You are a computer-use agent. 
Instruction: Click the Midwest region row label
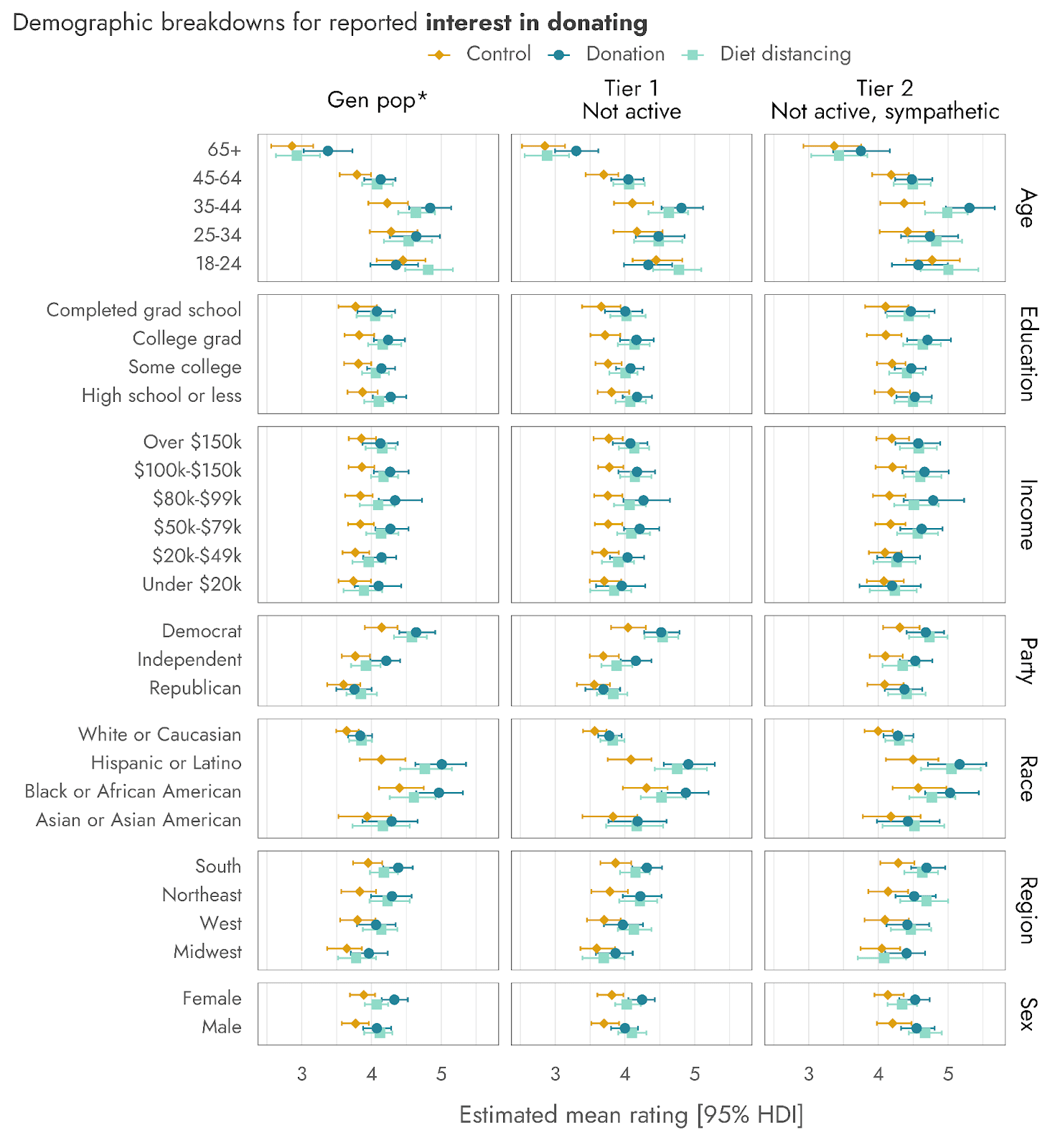tap(208, 952)
